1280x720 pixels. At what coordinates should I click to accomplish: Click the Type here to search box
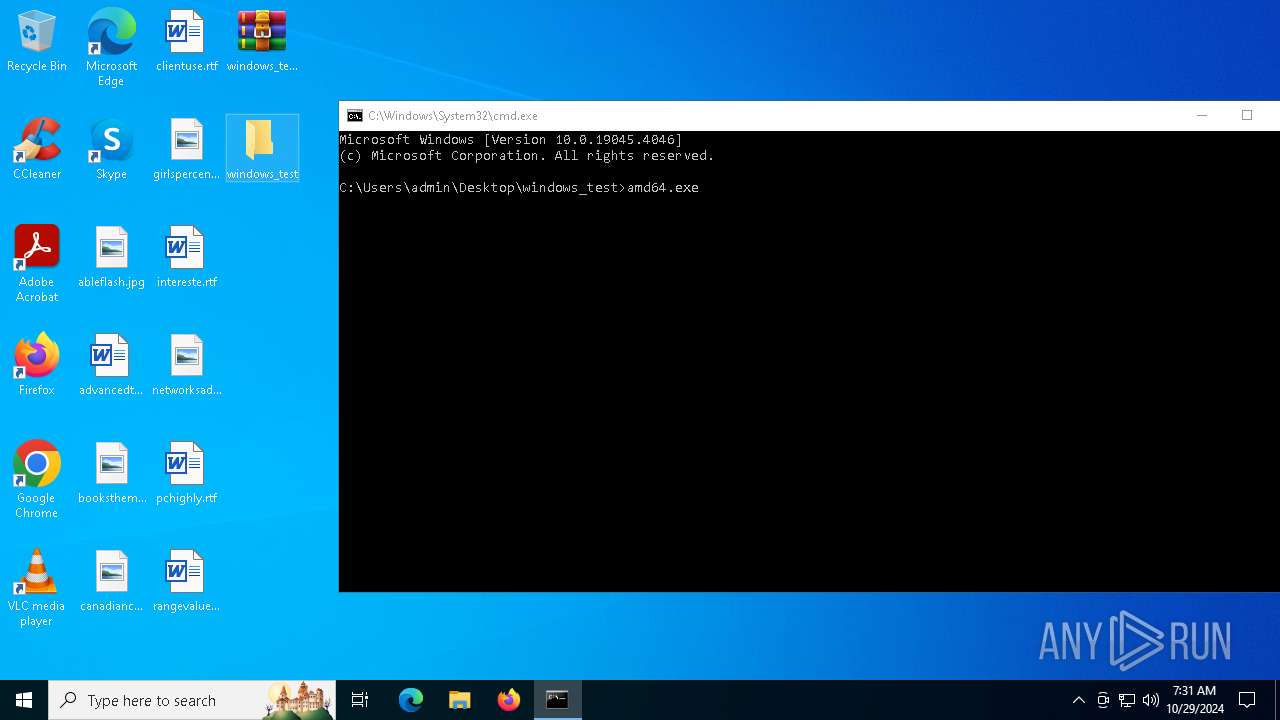(192, 700)
